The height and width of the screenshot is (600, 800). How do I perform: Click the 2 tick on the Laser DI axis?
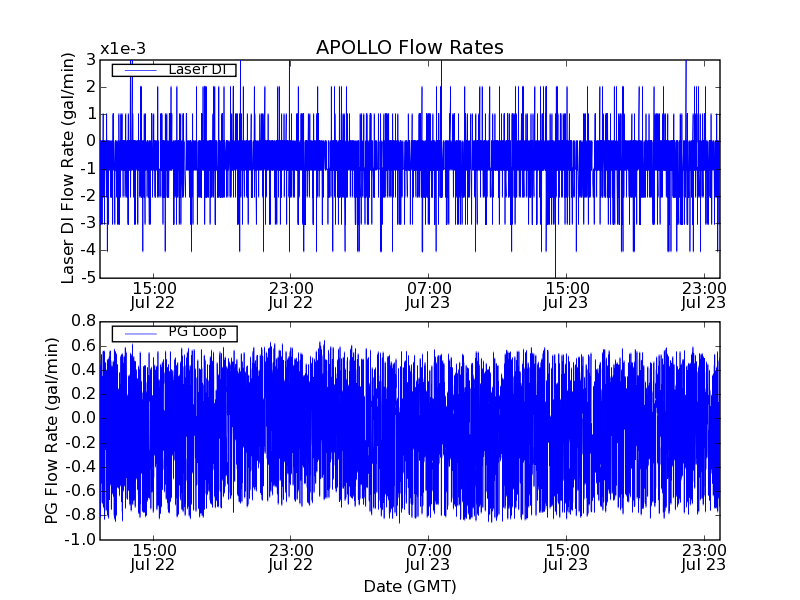point(91,87)
